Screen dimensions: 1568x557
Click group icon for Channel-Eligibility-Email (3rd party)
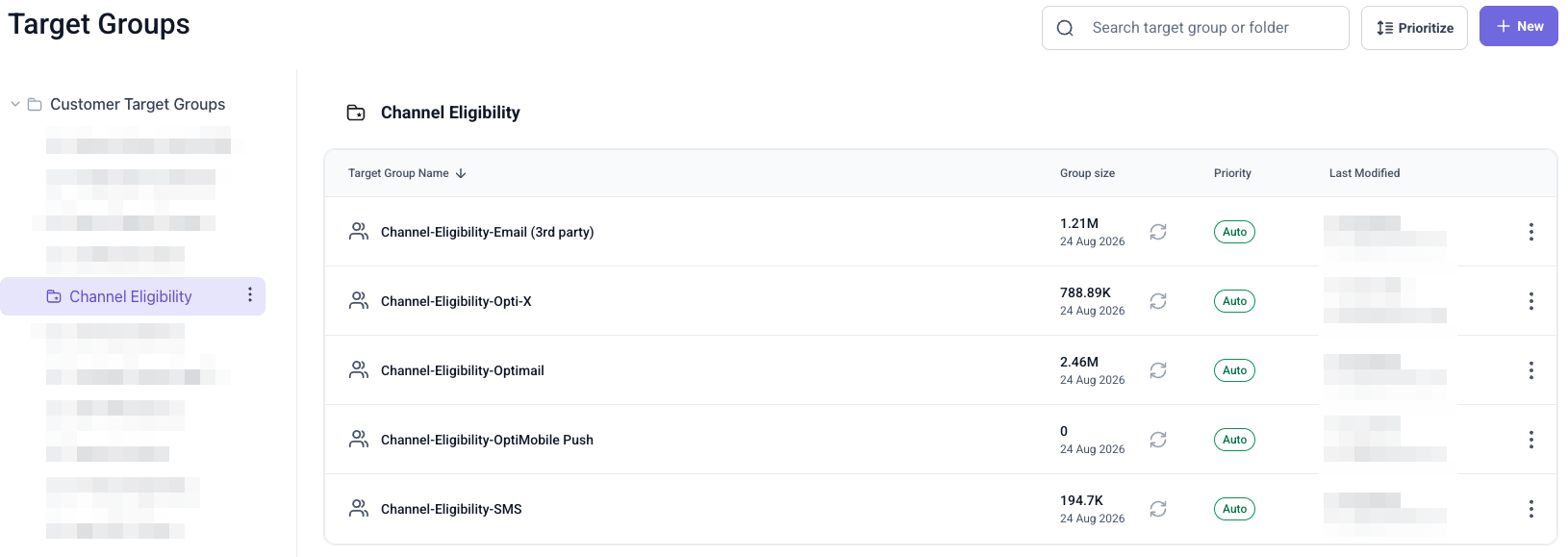tap(359, 231)
